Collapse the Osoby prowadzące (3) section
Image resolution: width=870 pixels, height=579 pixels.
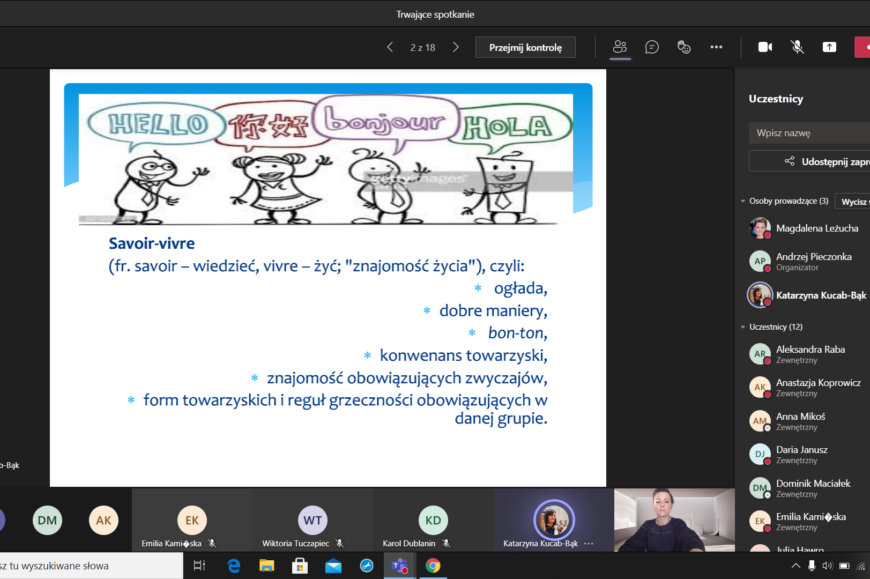[x=743, y=201]
